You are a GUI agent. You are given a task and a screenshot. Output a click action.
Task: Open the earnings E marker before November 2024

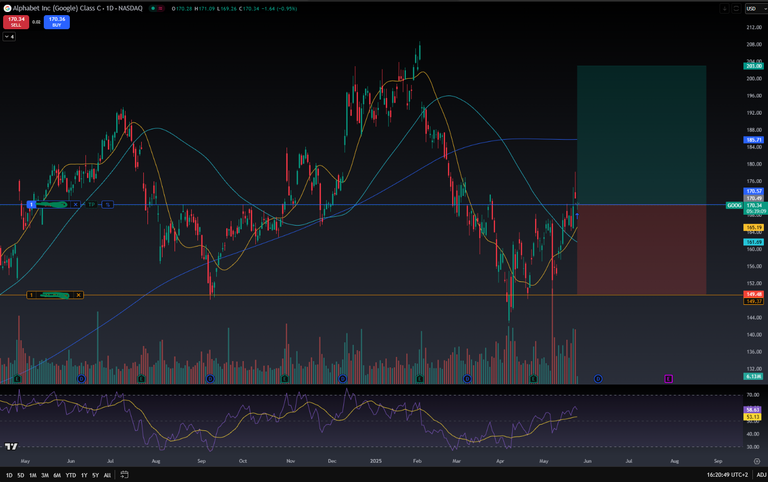[285, 379]
